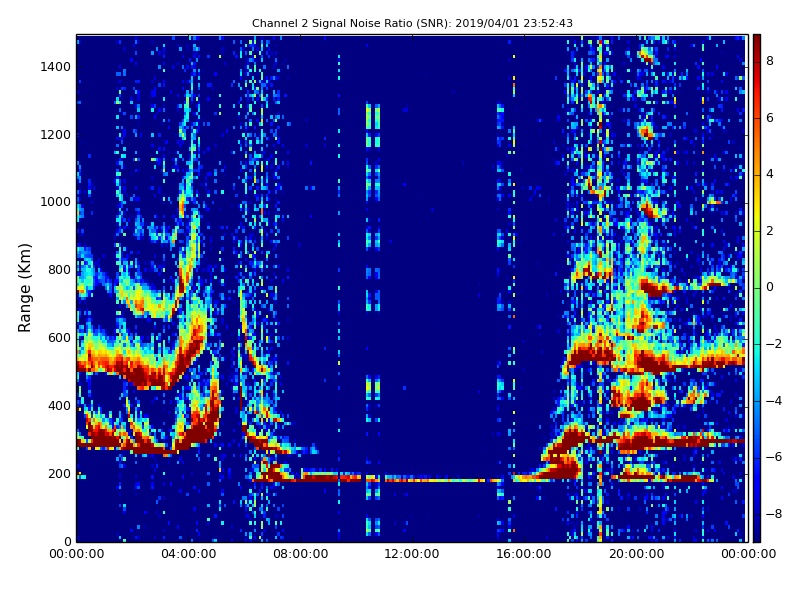Click the 16:00:00 time axis label
Viewport: 800px width, 600px height.
[524, 554]
